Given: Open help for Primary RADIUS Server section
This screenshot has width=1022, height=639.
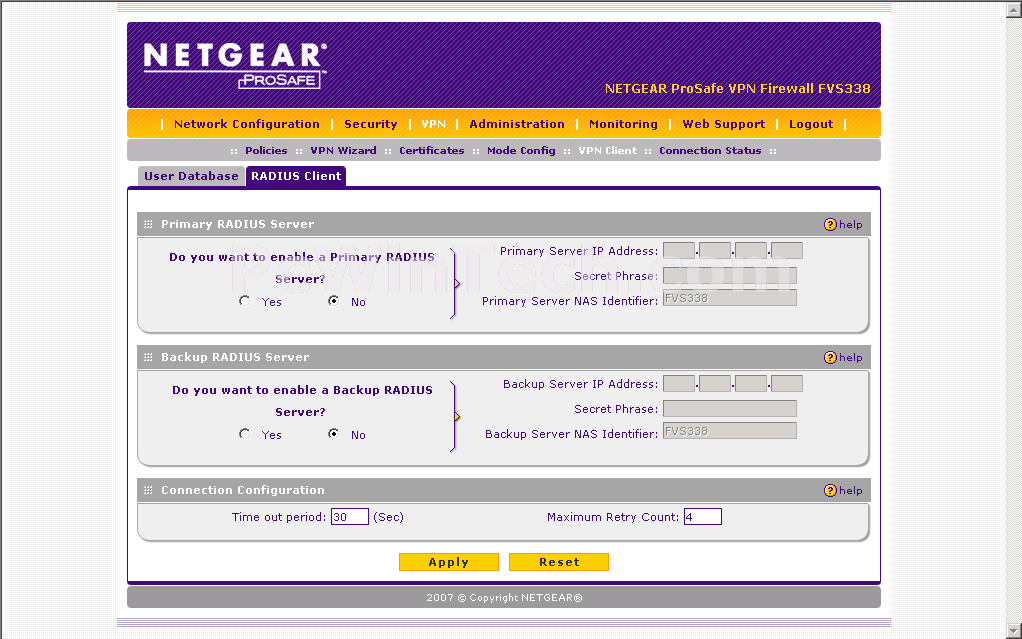Looking at the screenshot, I should 843,224.
